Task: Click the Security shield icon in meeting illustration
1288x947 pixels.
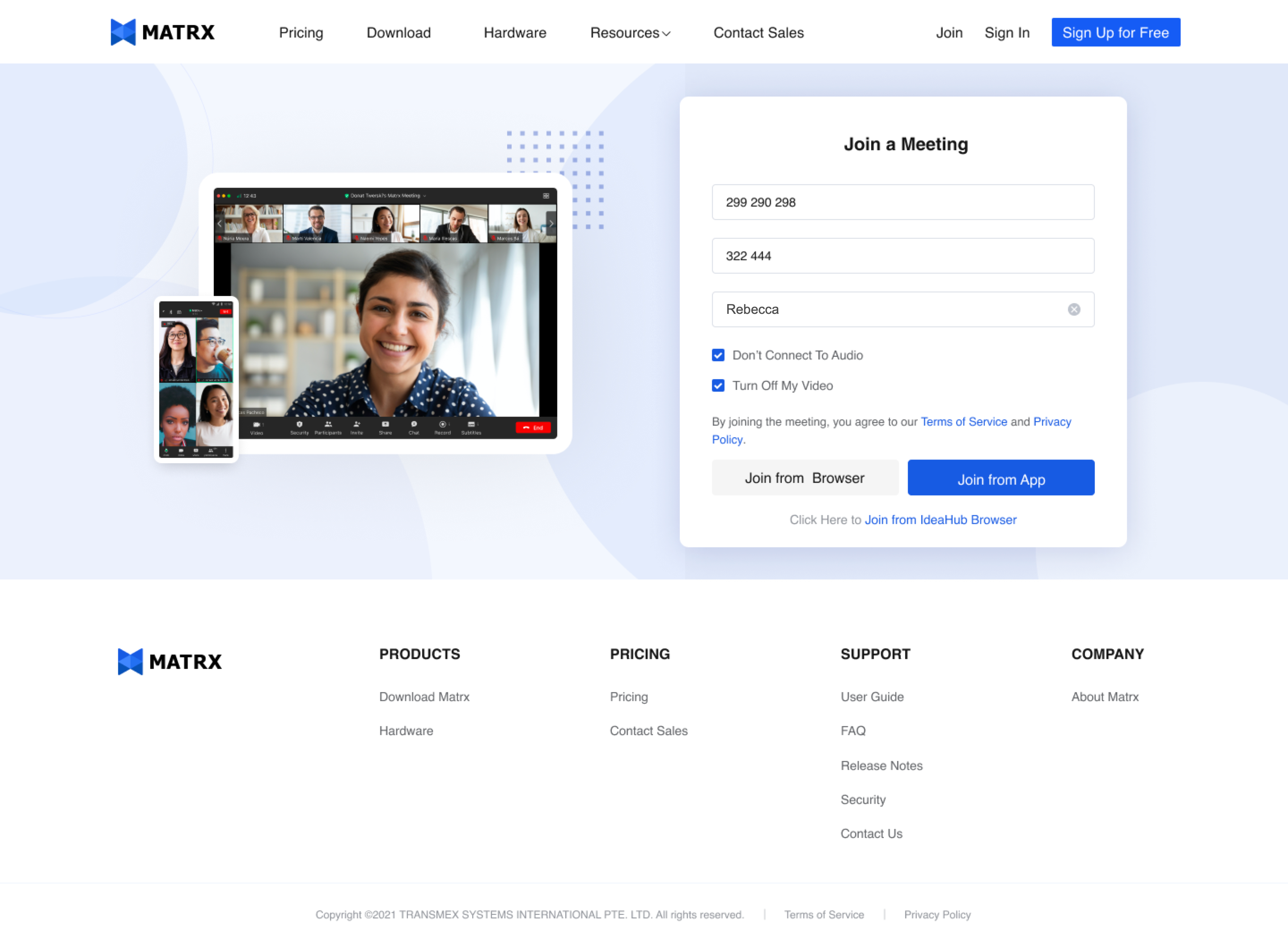Action: [299, 425]
